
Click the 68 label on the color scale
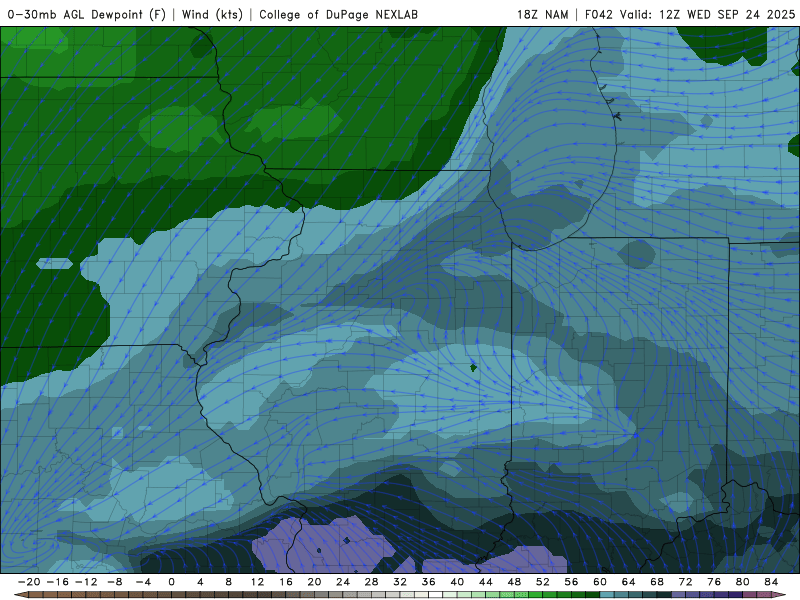[657, 582]
